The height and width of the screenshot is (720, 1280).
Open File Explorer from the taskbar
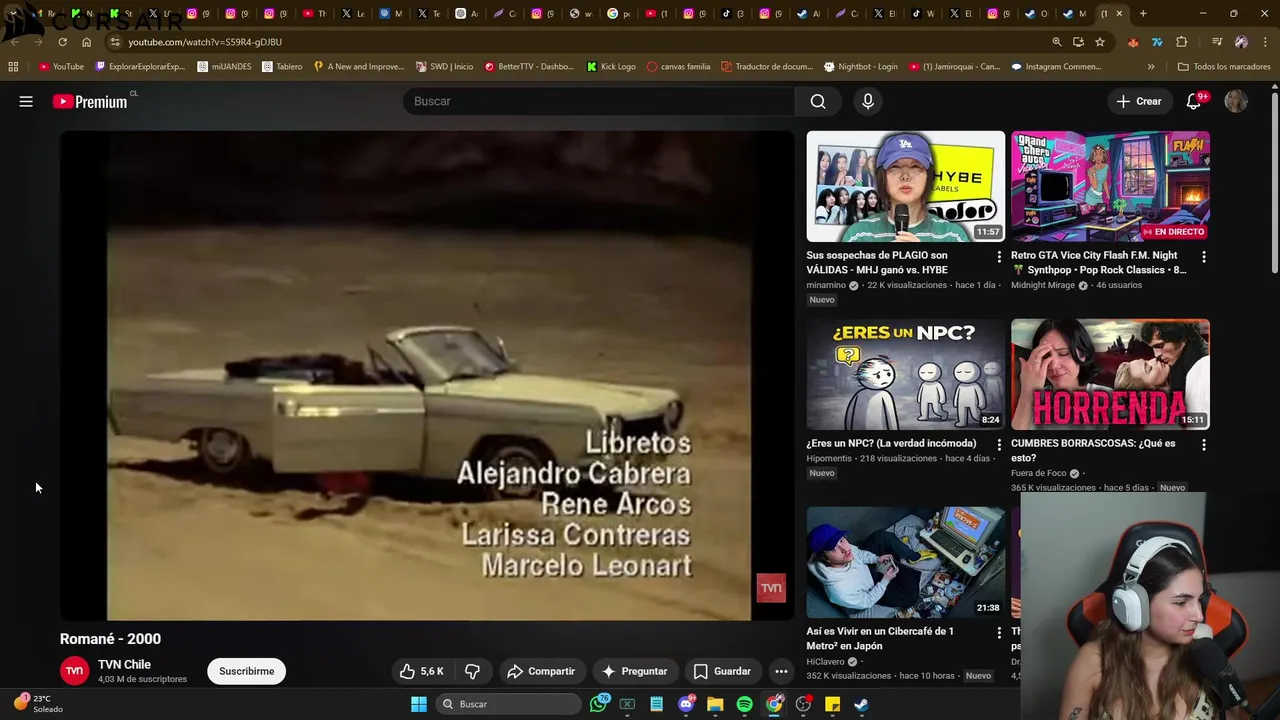pos(715,704)
